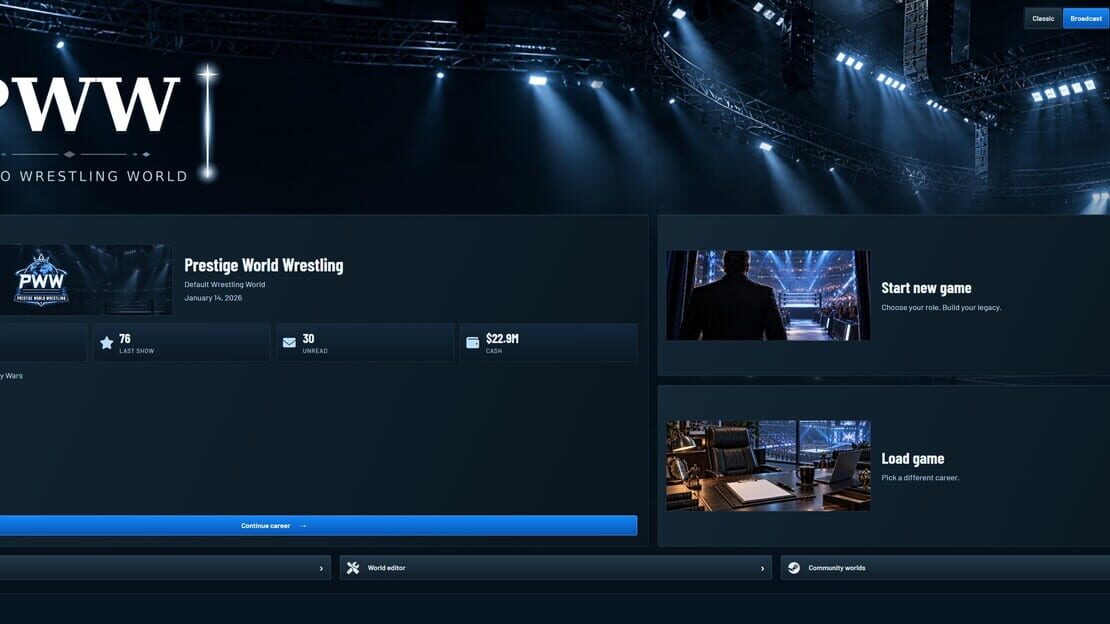
Task: Click the January 14, 2026 date
Action: [x=213, y=298]
